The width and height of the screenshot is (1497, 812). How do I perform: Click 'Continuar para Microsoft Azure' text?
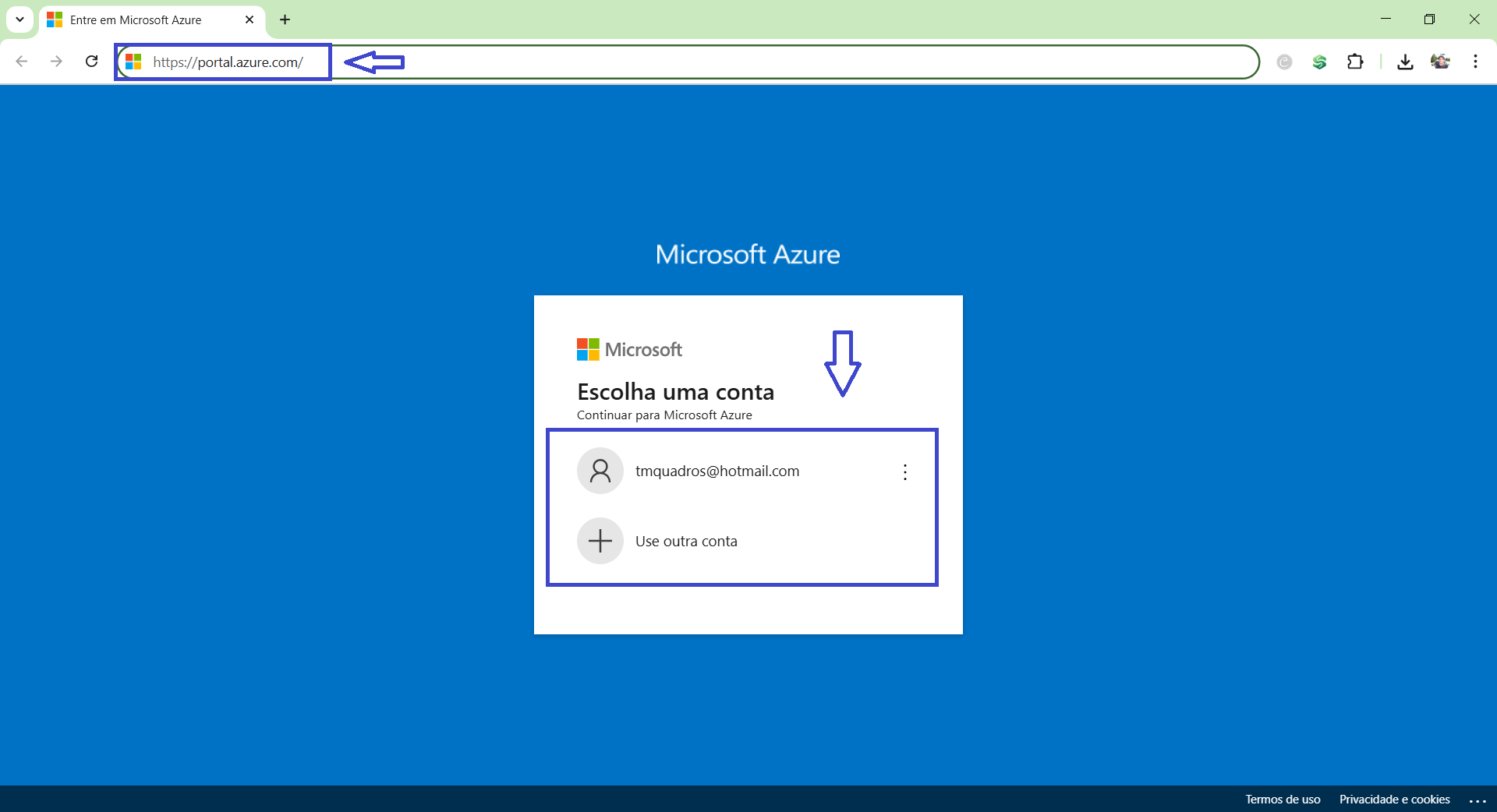click(x=664, y=415)
